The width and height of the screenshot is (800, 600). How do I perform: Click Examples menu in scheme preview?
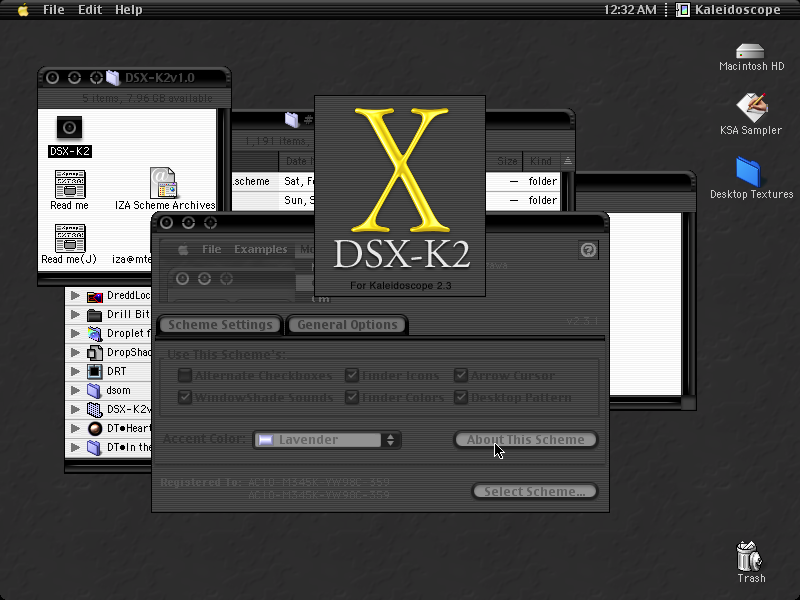pyautogui.click(x=261, y=249)
